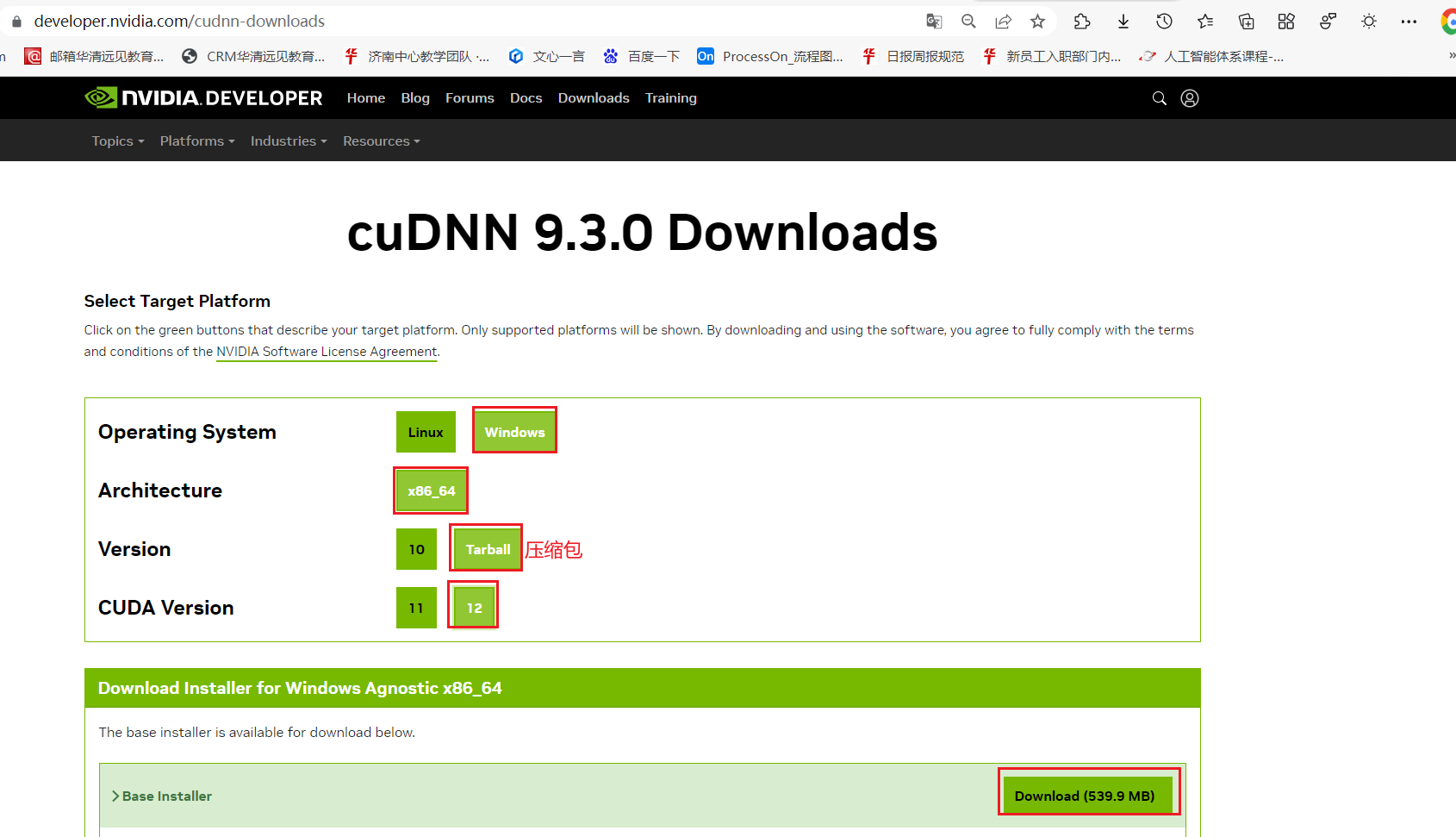
Task: Open the CRM华清远见教育 bookmark
Action: pos(253,56)
